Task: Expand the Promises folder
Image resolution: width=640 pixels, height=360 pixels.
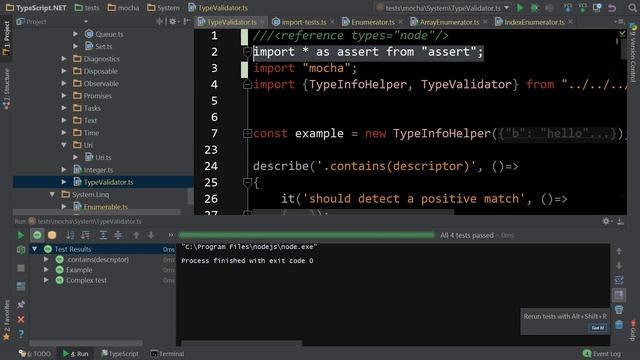Action: pyautogui.click(x=64, y=96)
